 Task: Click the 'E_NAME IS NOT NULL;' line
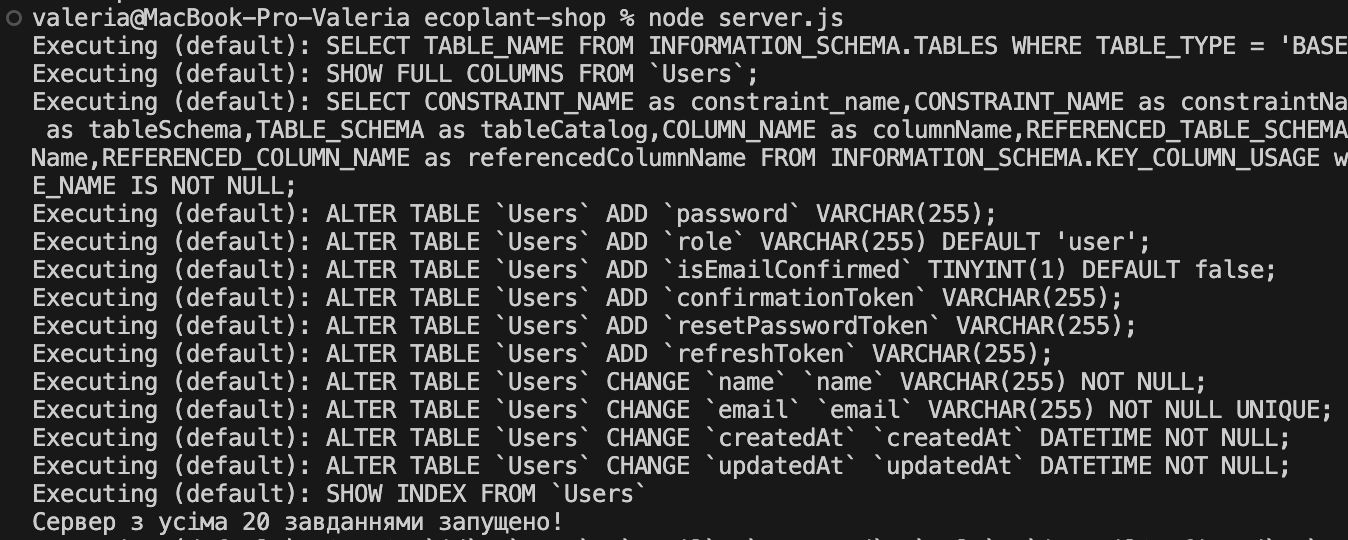165,186
